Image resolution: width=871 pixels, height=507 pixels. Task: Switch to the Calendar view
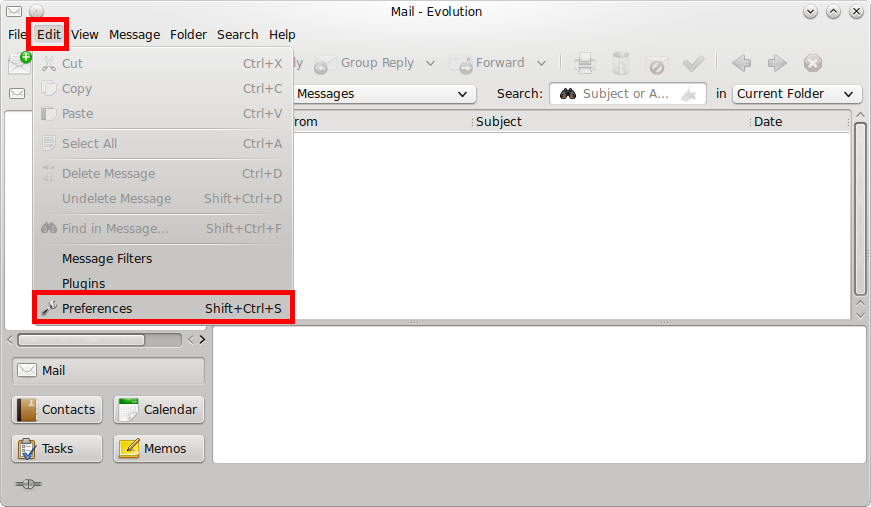pyautogui.click(x=159, y=410)
